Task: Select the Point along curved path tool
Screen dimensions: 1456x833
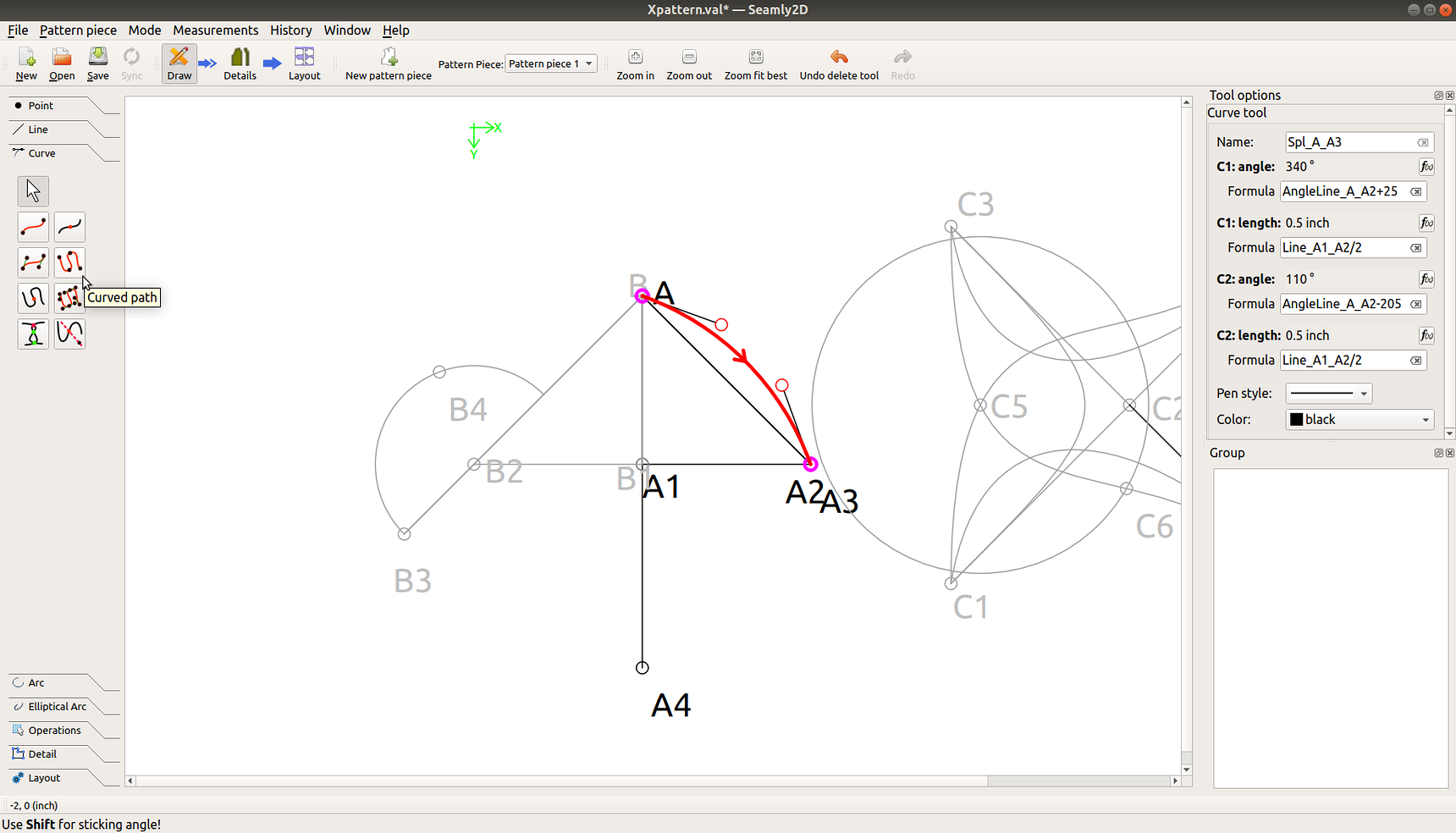Action: click(x=33, y=298)
